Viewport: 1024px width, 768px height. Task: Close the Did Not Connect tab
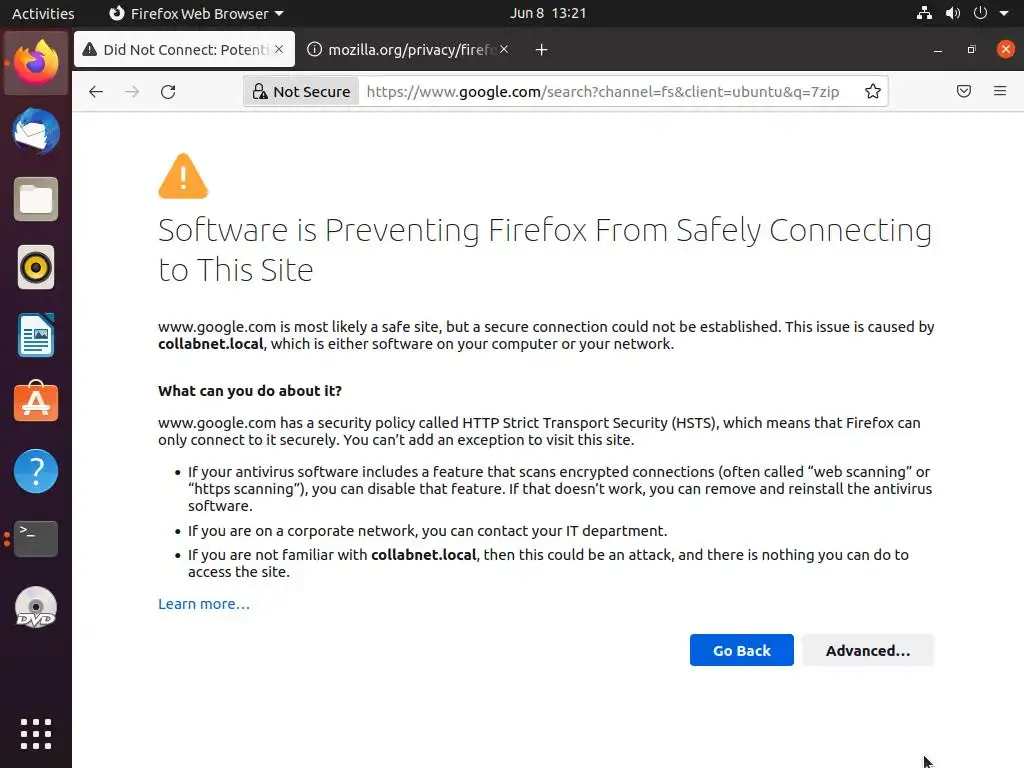[x=279, y=50]
